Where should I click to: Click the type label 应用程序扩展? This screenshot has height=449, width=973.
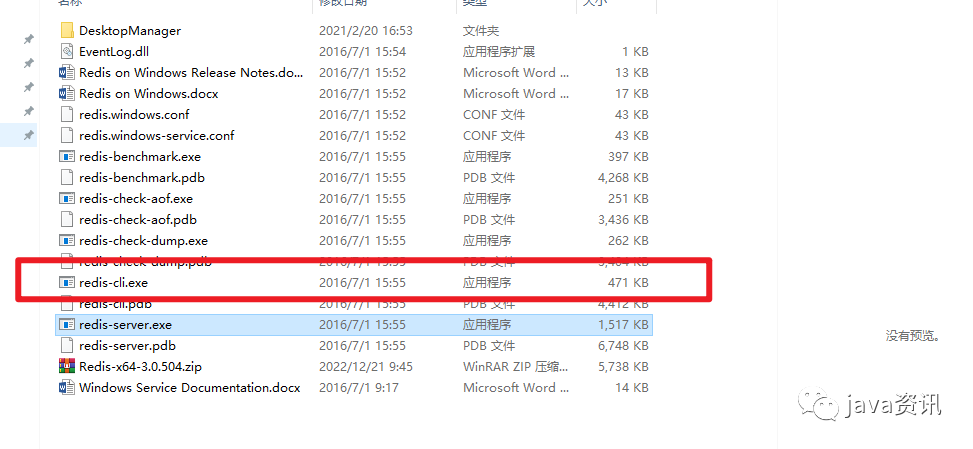click(499, 51)
